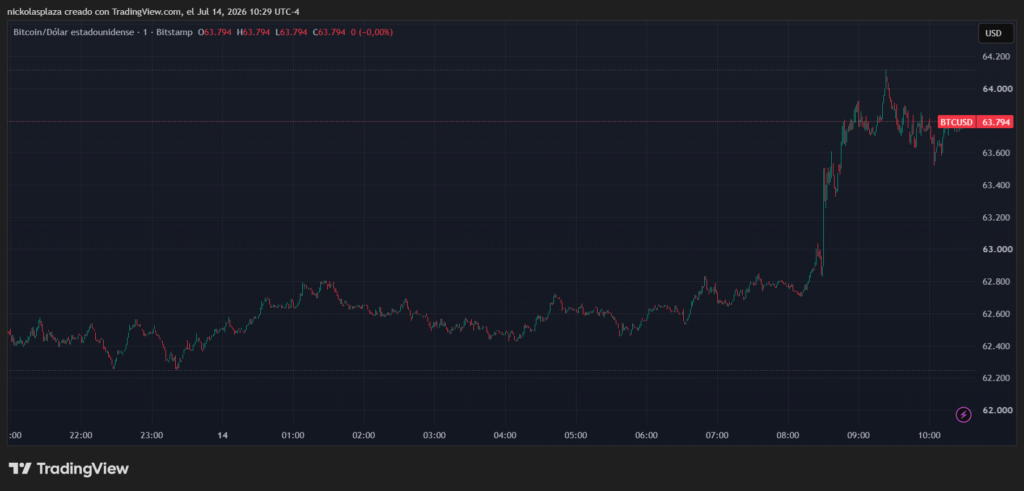Click the 10:00 time axis label
1024x491 pixels.
pos(929,436)
